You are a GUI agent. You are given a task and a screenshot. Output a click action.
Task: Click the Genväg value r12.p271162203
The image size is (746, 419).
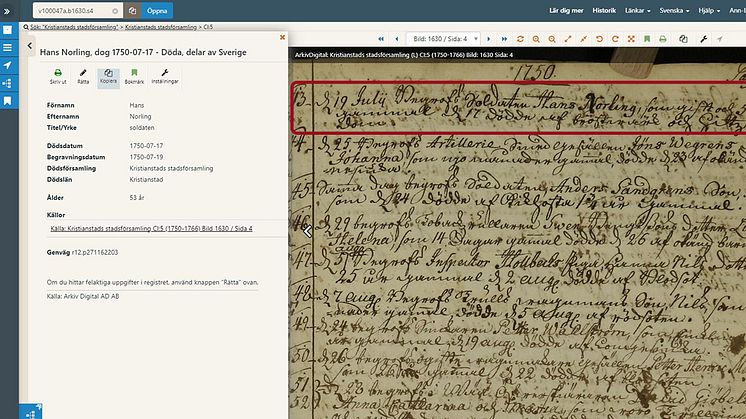pyautogui.click(x=95, y=253)
